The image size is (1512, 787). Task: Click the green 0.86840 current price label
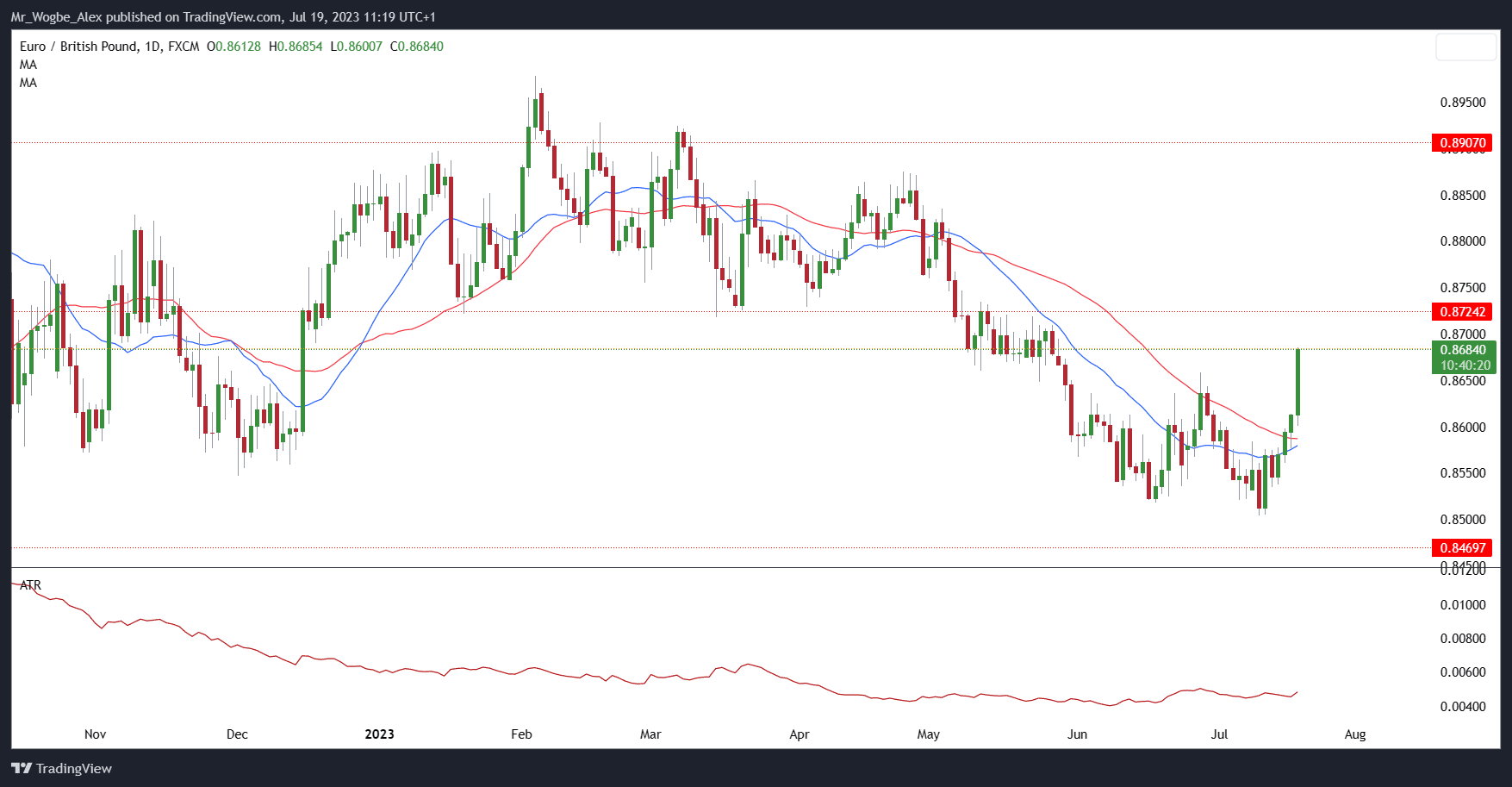click(x=1463, y=350)
